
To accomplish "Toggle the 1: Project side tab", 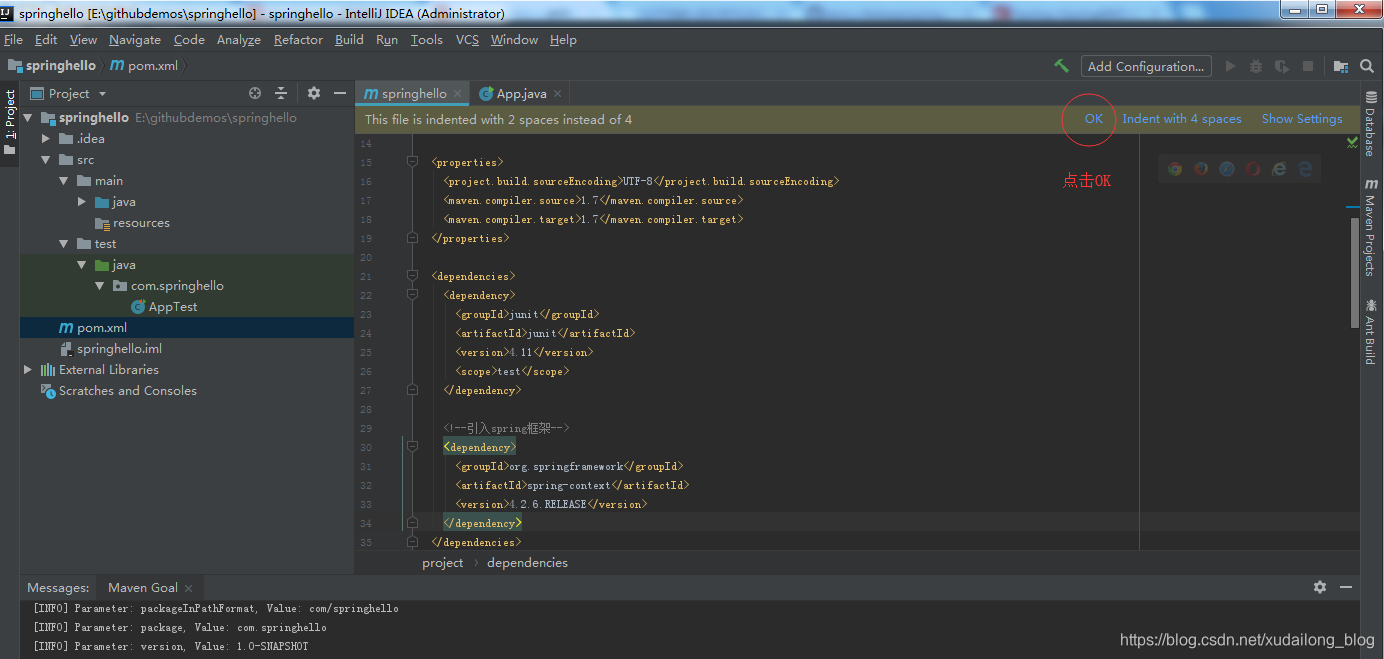I will click(10, 122).
